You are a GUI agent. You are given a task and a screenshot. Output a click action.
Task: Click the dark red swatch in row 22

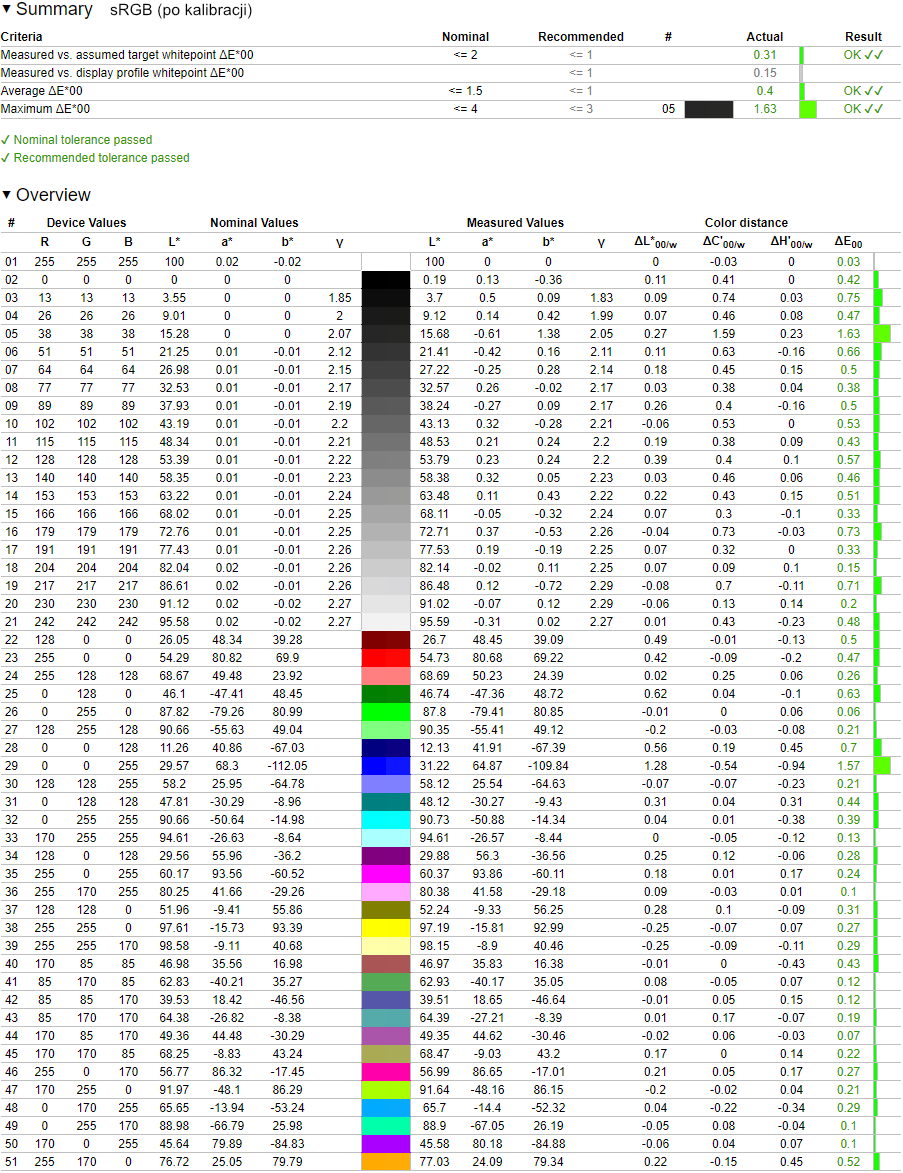tap(386, 640)
